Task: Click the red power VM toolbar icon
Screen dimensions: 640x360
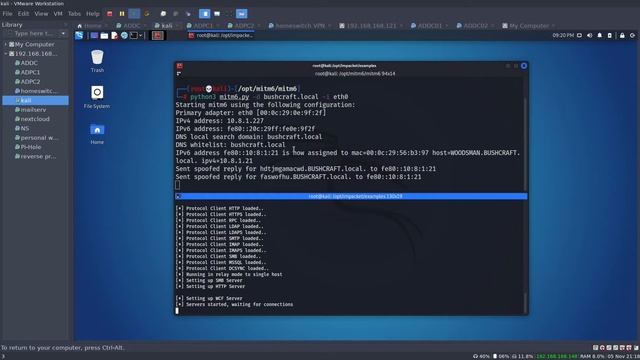Action: pyautogui.click(x=109, y=13)
